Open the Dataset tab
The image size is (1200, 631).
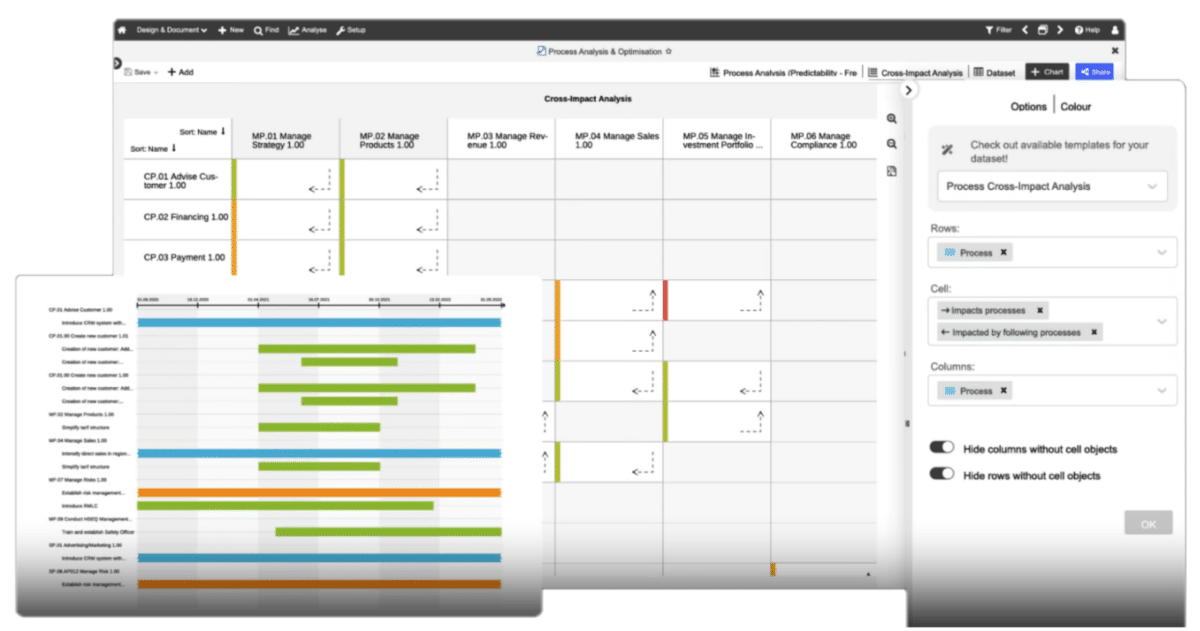[x=994, y=73]
